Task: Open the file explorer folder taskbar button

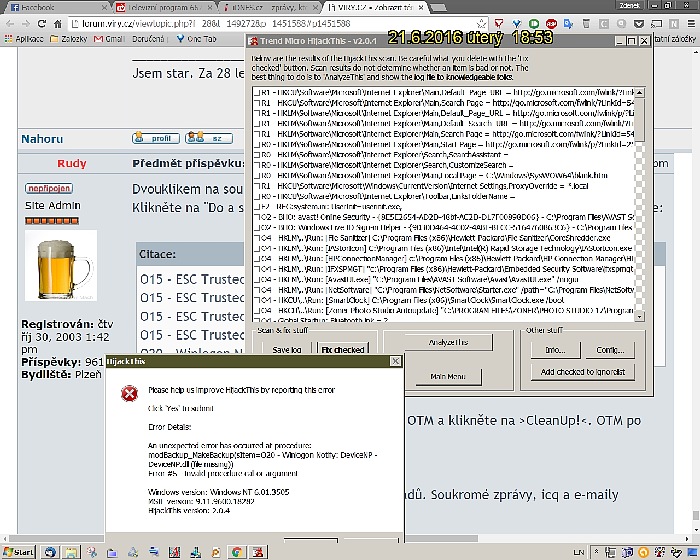Action: [x=71, y=552]
